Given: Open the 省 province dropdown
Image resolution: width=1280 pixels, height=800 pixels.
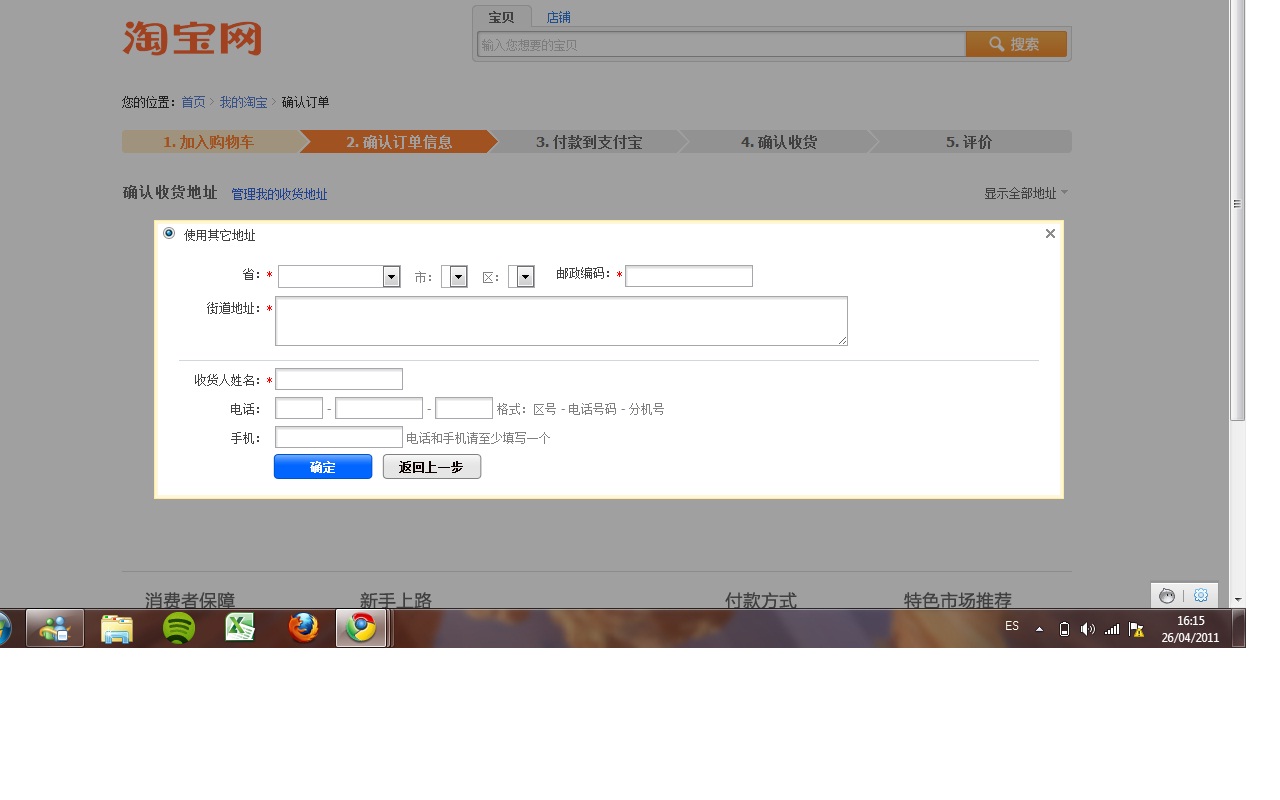Looking at the screenshot, I should [339, 276].
